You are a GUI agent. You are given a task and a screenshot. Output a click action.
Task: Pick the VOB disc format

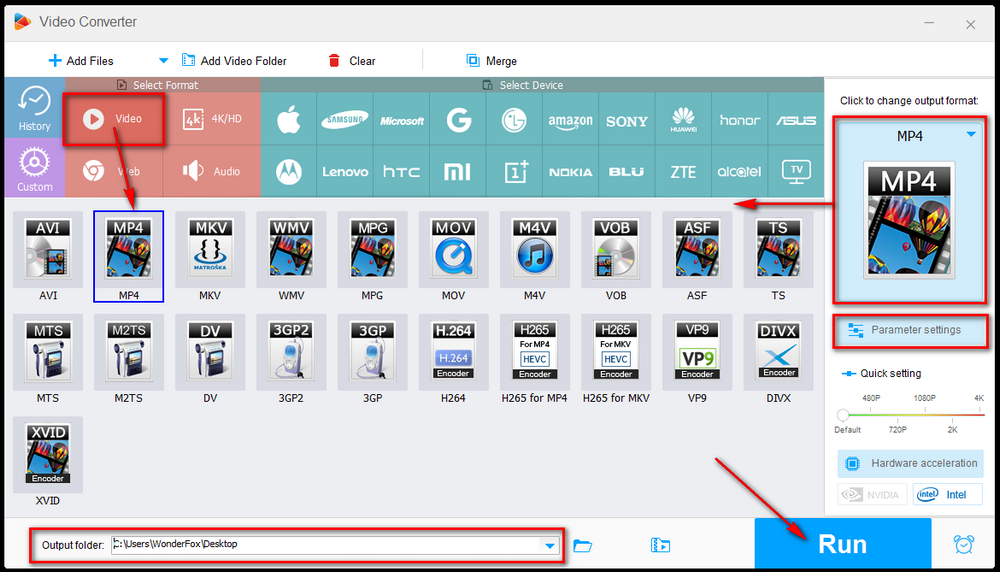[616, 249]
